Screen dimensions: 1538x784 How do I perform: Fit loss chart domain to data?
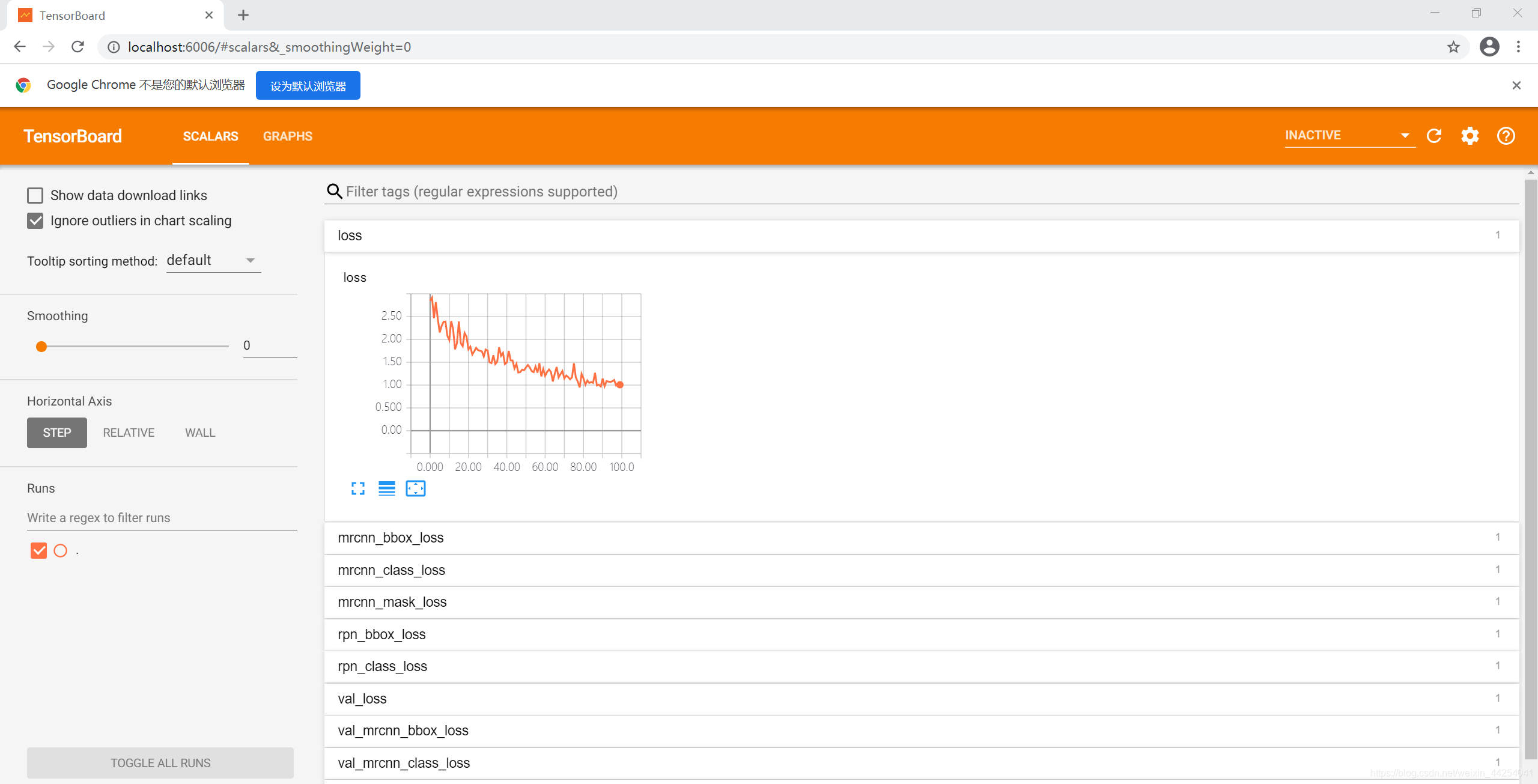coord(416,488)
